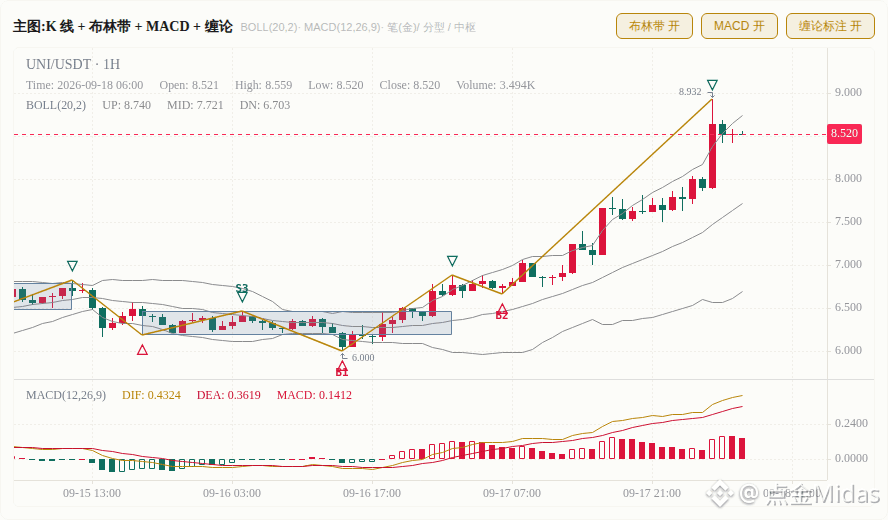Image resolution: width=888 pixels, height=520 pixels.
Task: Click the top fractal triangle at 8.932 high
Action: point(712,85)
